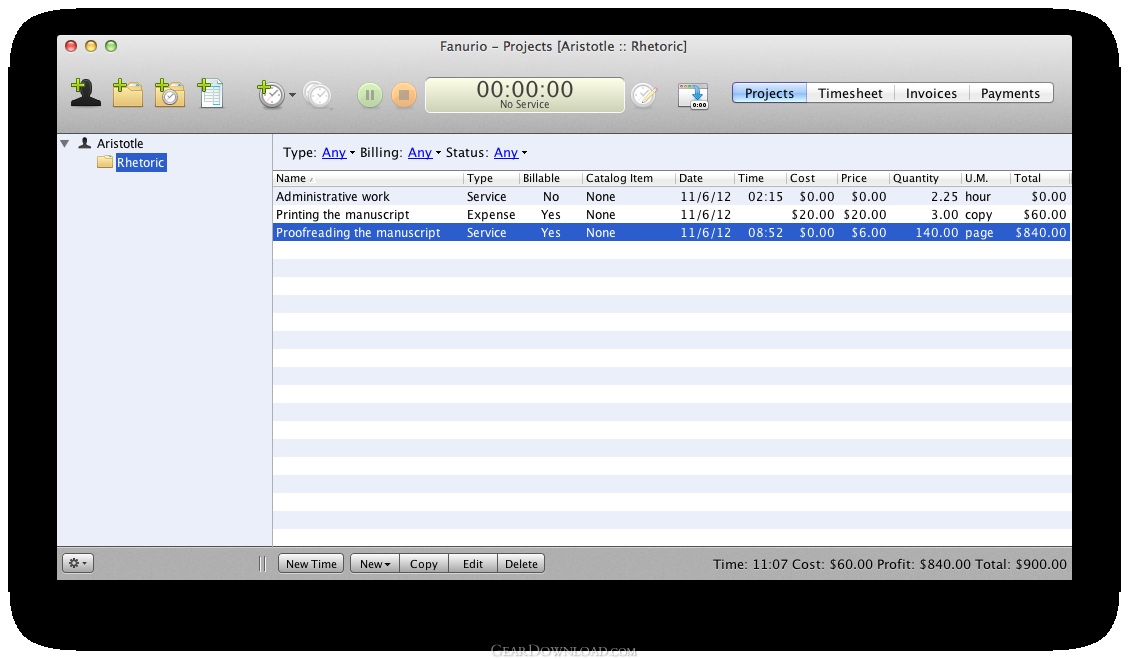
Task: Sort by the Time column header
Action: point(760,178)
